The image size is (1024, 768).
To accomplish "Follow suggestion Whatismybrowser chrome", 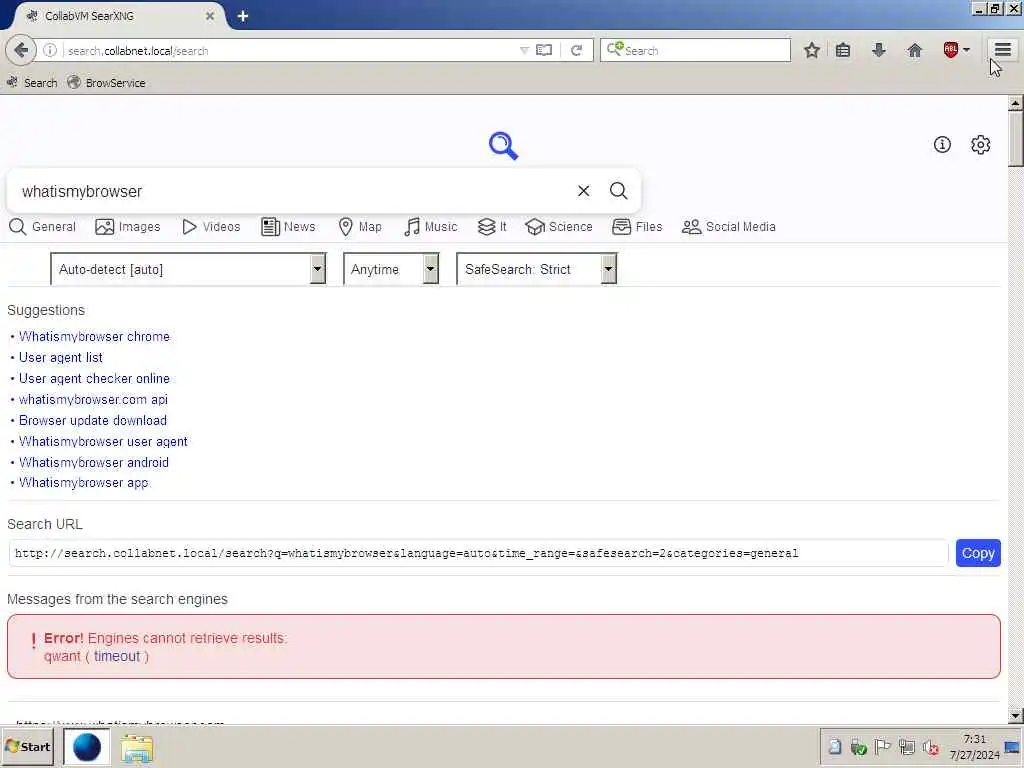I will coord(94,336).
